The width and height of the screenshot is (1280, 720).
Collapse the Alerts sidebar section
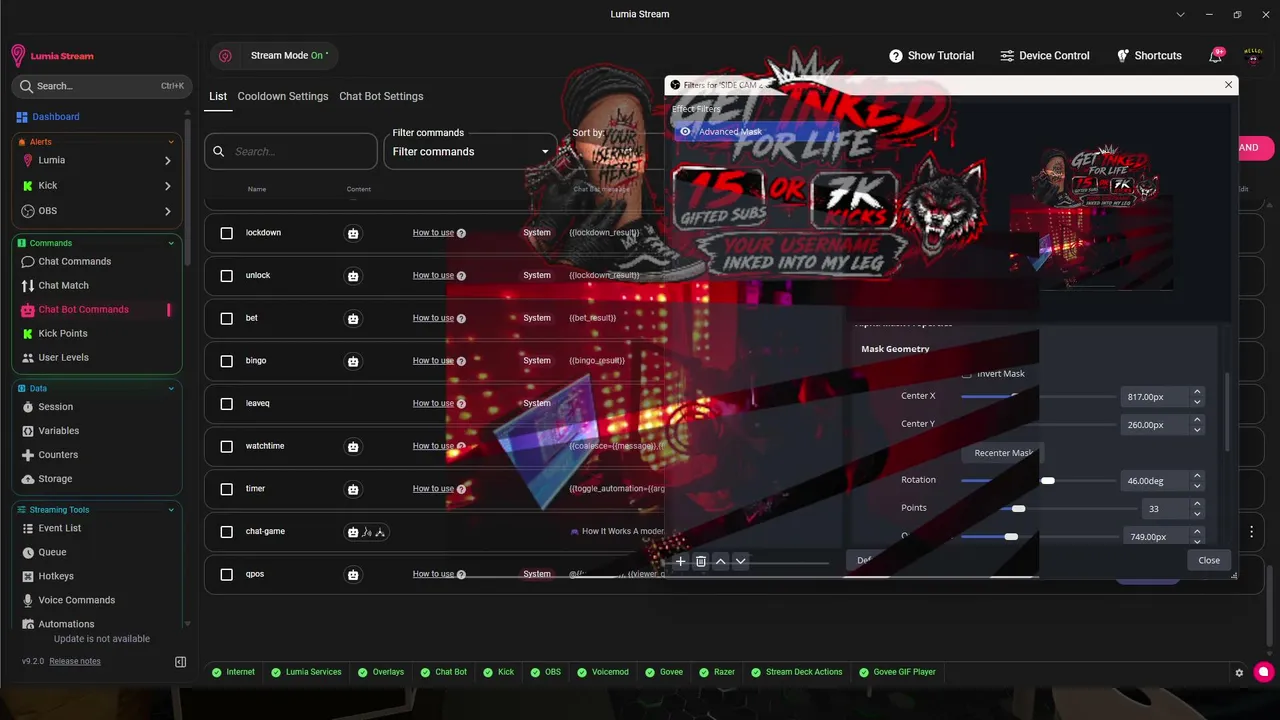coord(171,143)
